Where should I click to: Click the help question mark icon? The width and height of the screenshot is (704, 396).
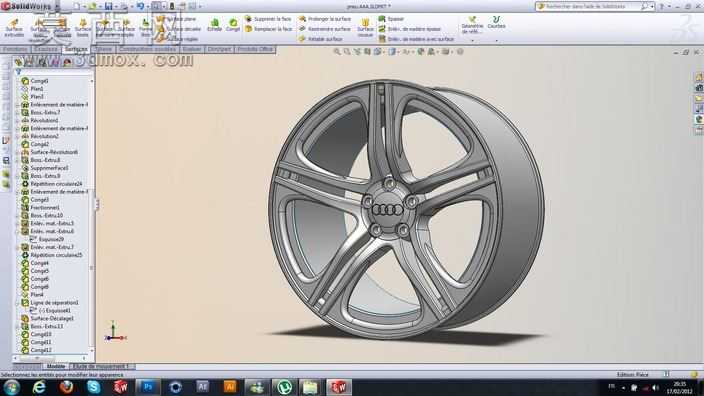pos(661,6)
